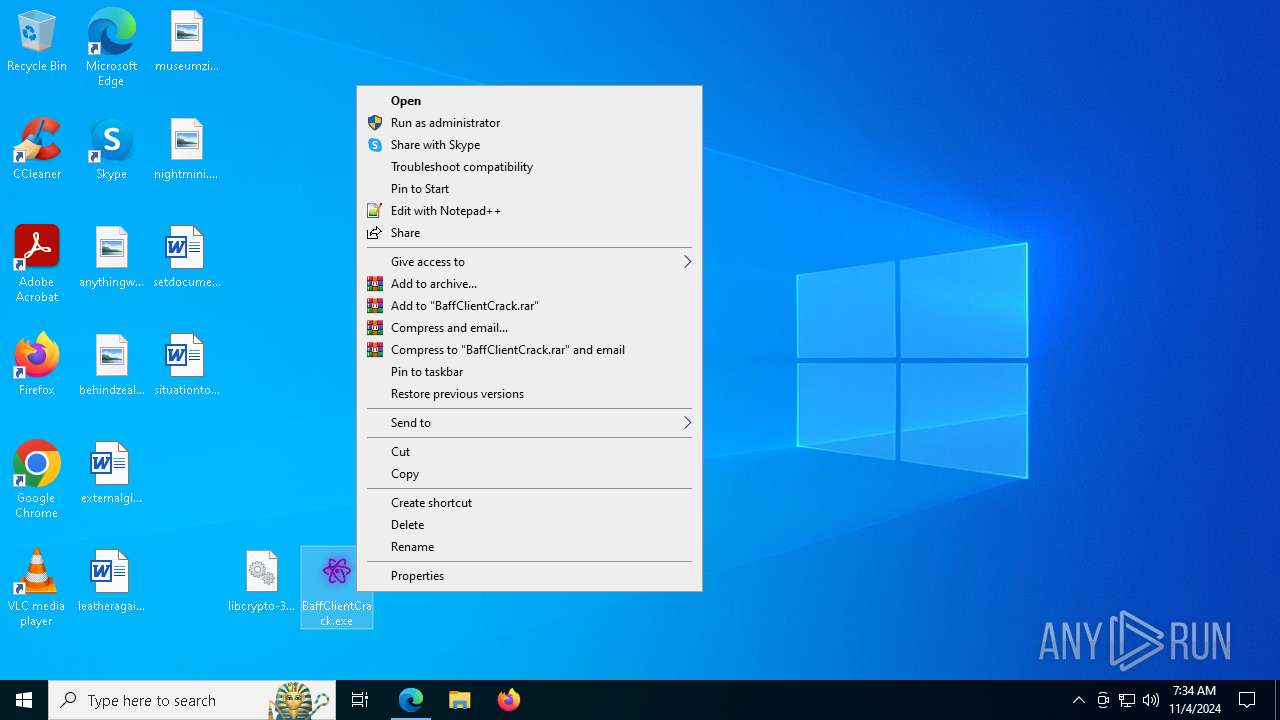Select the Firefox desktop shortcut
Image resolution: width=1280 pixels, height=720 pixels.
37,366
